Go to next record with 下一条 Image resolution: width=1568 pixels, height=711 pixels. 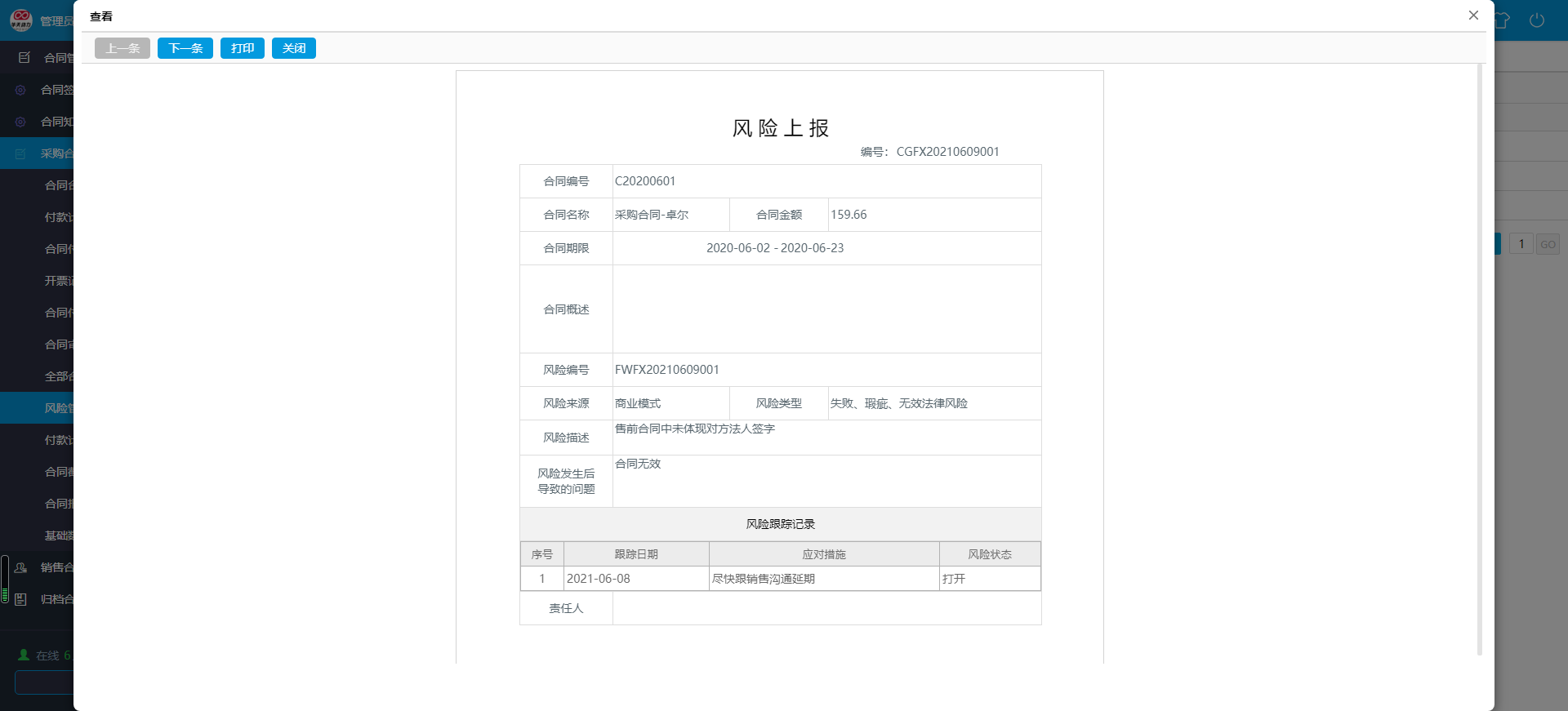[185, 48]
